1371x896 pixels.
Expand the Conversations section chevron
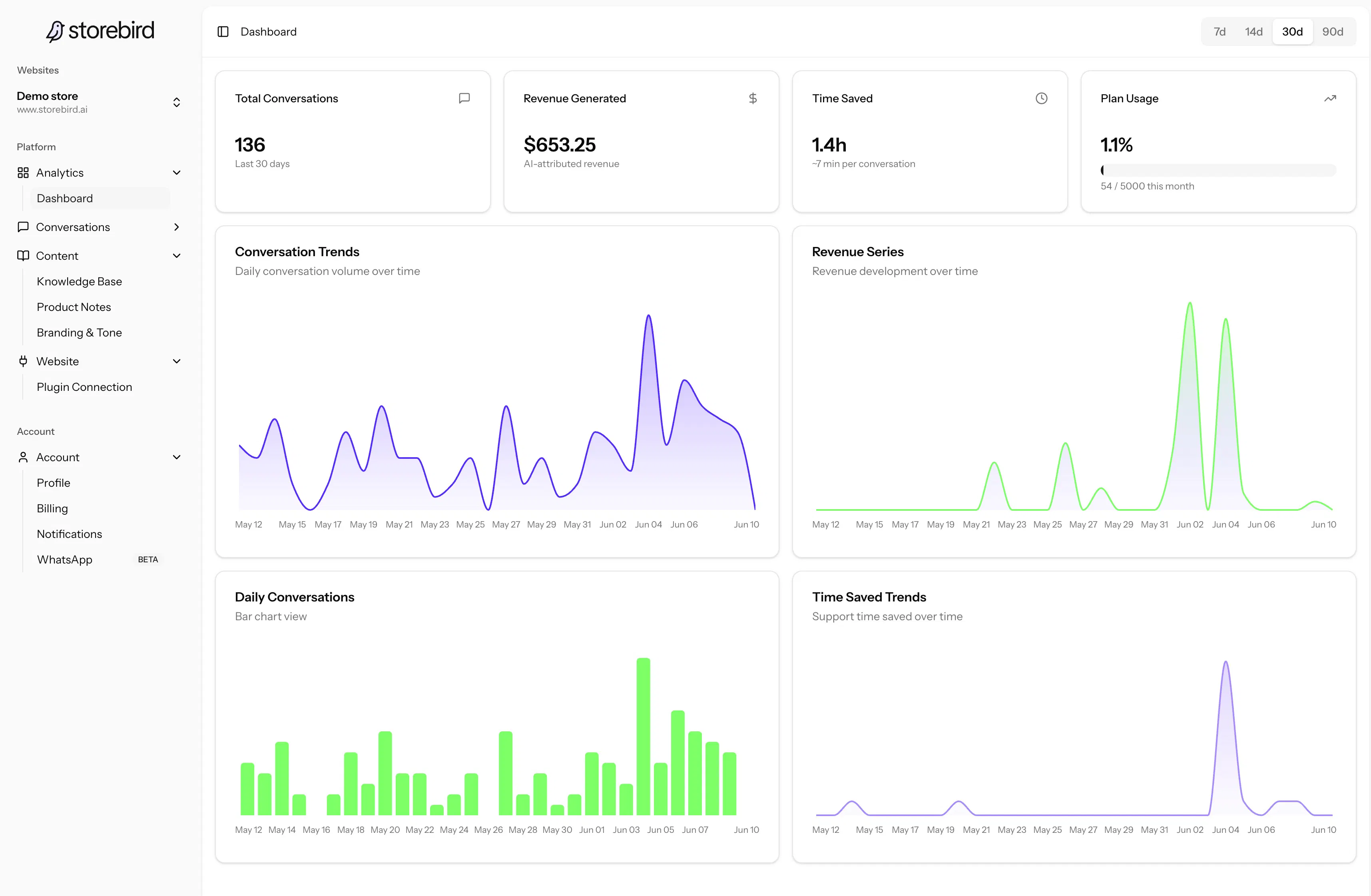(x=177, y=227)
